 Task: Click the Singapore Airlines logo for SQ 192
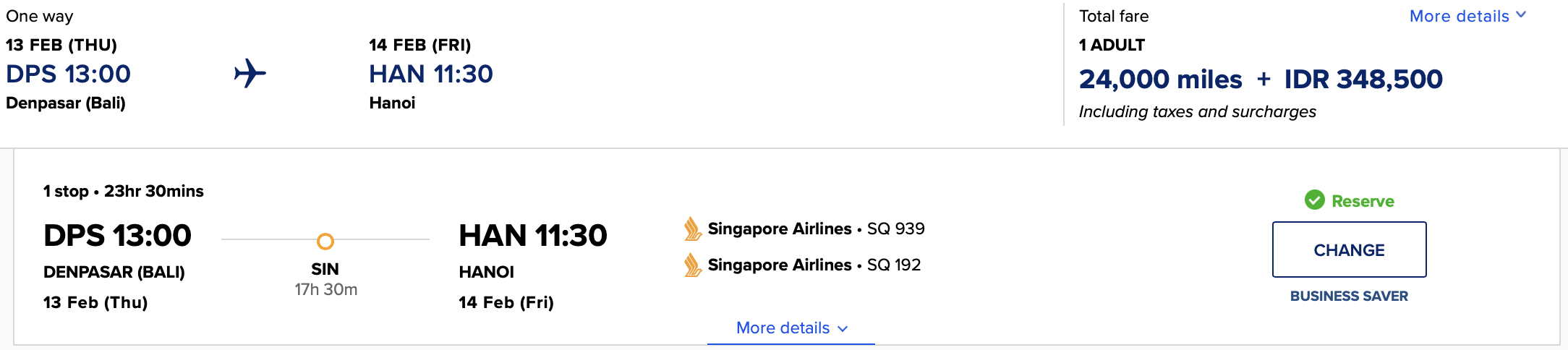pyautogui.click(x=692, y=265)
